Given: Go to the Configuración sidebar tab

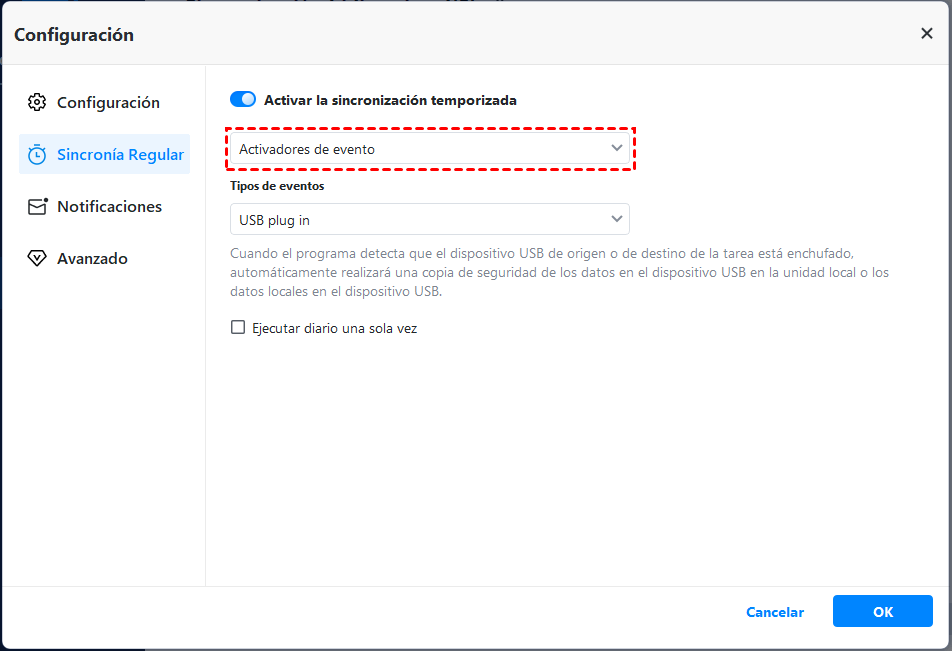Looking at the screenshot, I should 108,103.
